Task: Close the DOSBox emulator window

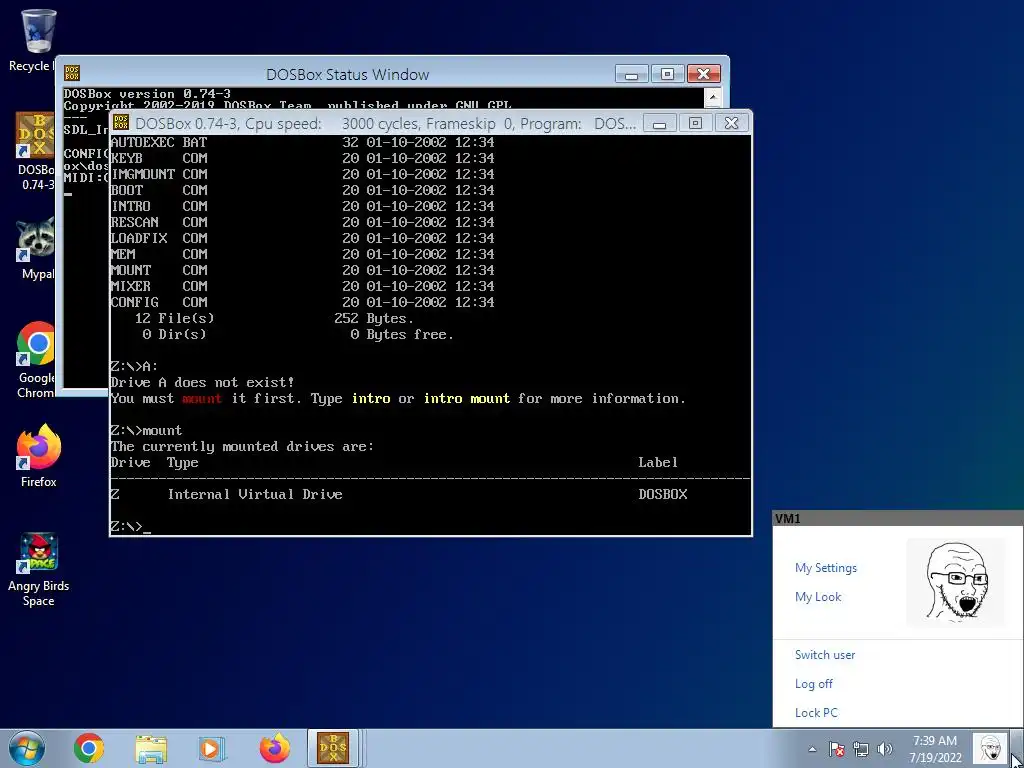Action: pos(731,123)
